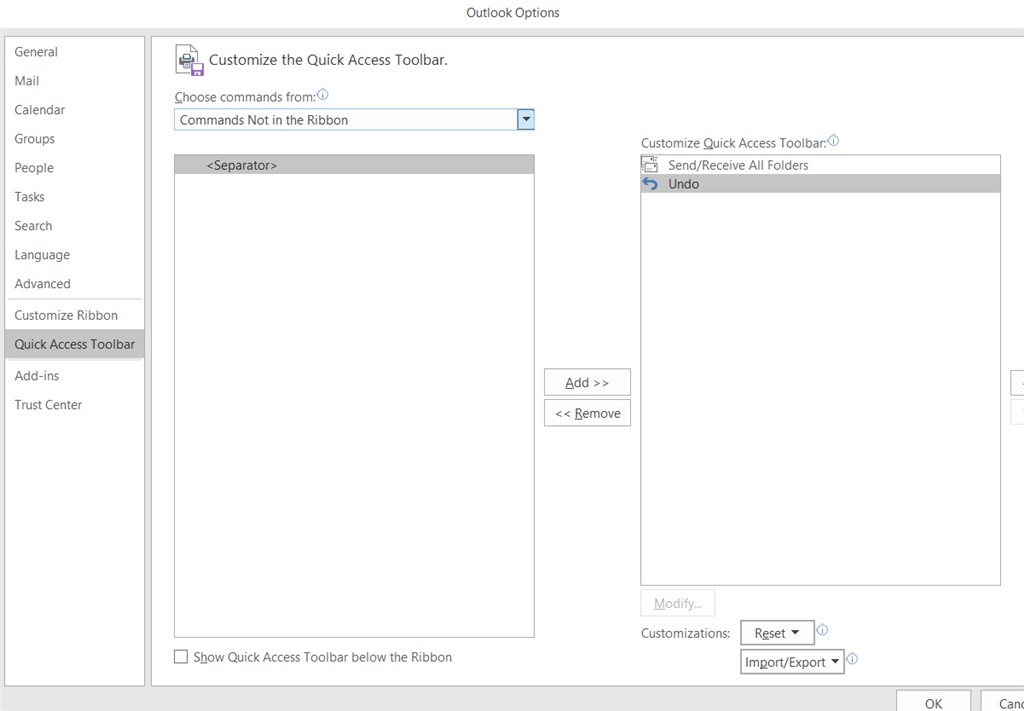This screenshot has height=711, width=1024.
Task: Open the Advanced options category
Action: [74, 283]
